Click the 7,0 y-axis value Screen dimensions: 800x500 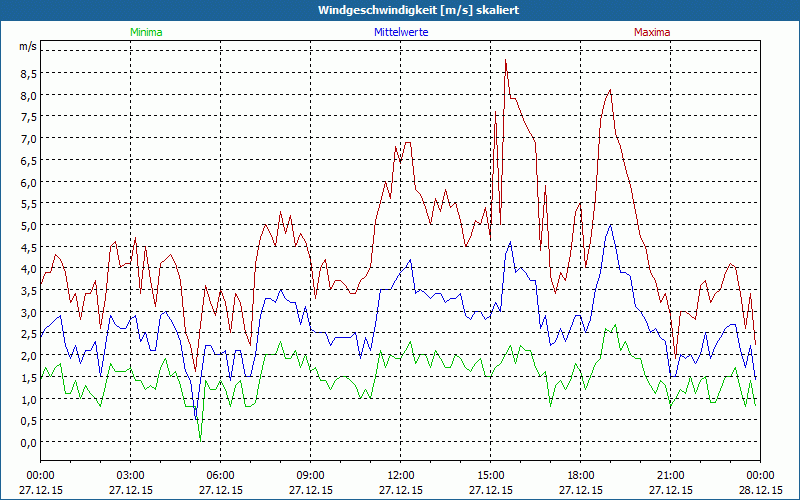[29, 139]
